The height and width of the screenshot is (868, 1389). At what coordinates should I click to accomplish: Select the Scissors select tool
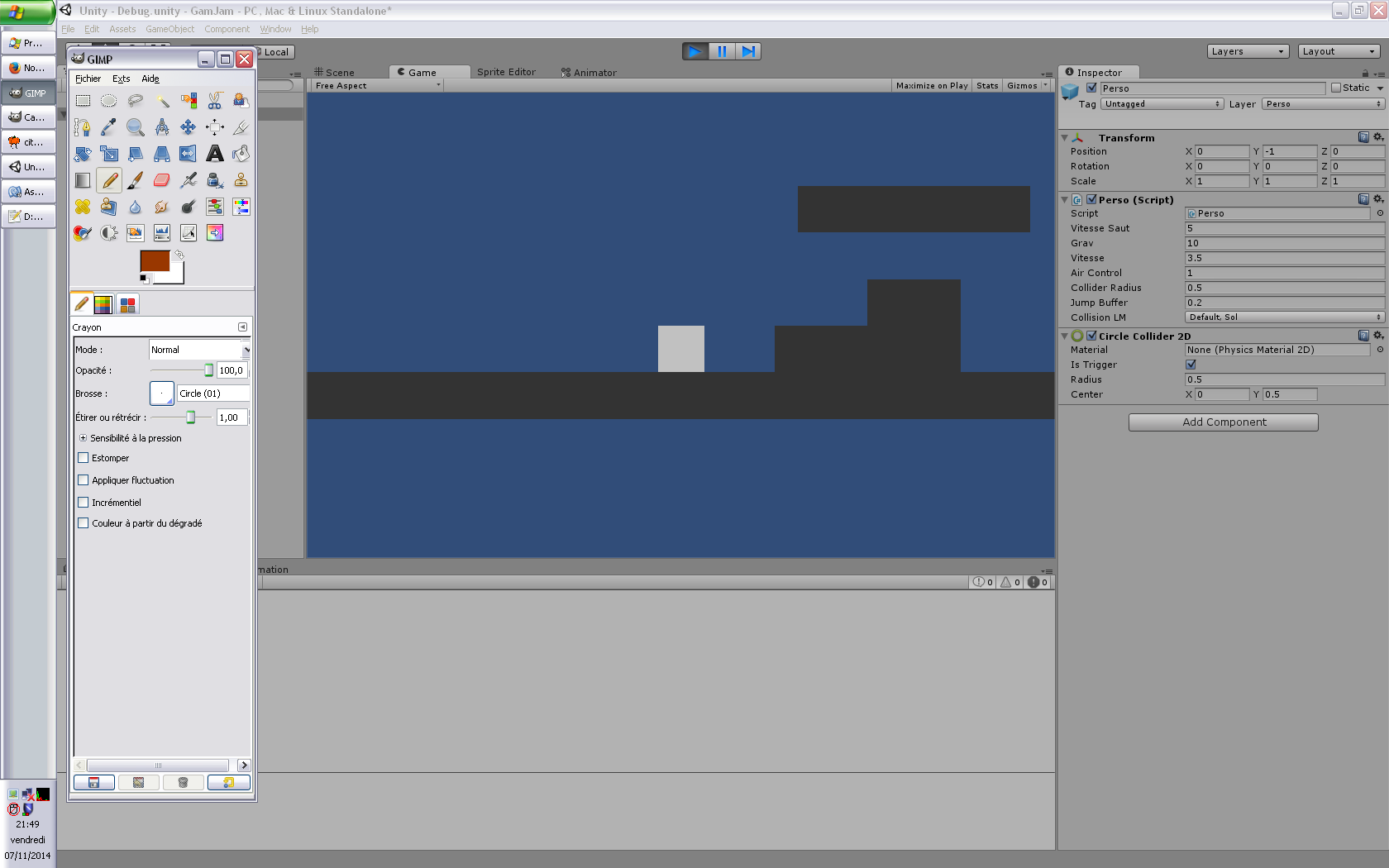click(x=215, y=101)
